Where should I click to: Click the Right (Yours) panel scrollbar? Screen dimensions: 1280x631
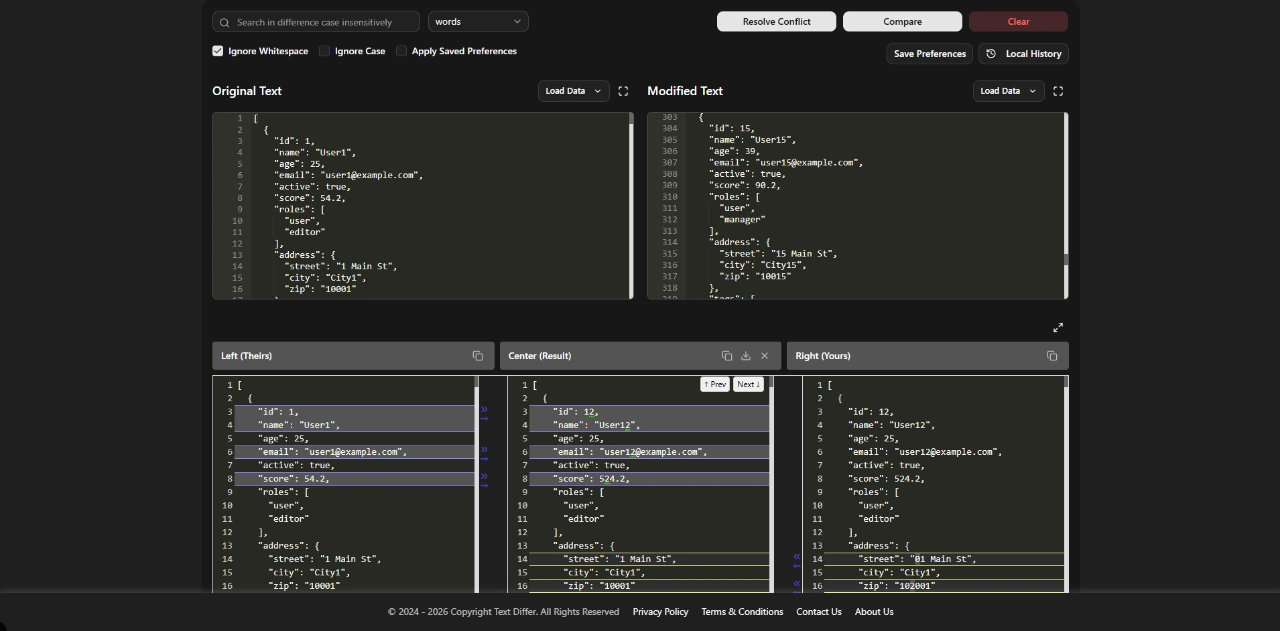pyautogui.click(x=1066, y=484)
